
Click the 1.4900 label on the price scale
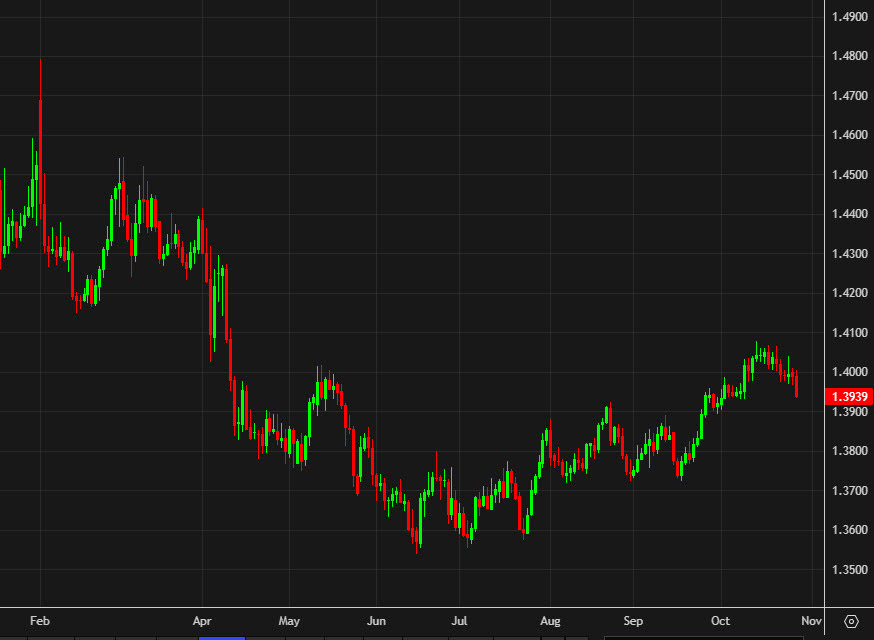[x=849, y=16]
